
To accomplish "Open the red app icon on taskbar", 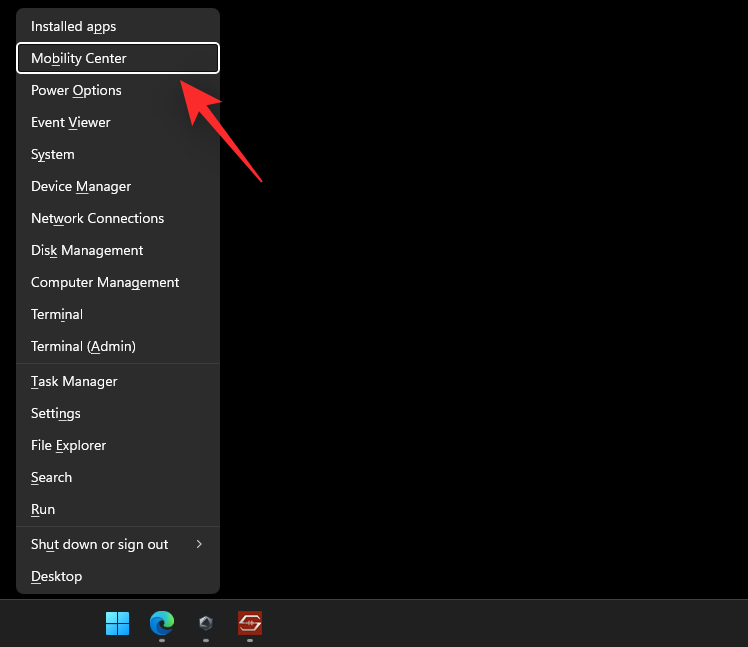I will click(249, 623).
